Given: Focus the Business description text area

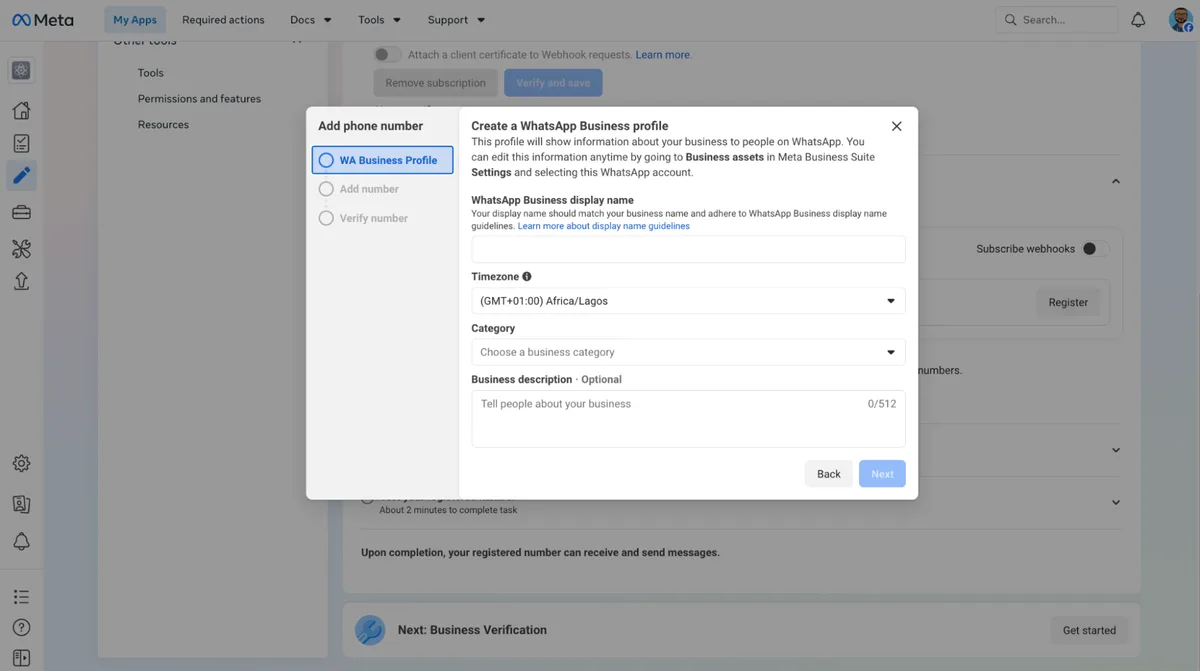Looking at the screenshot, I should point(688,418).
